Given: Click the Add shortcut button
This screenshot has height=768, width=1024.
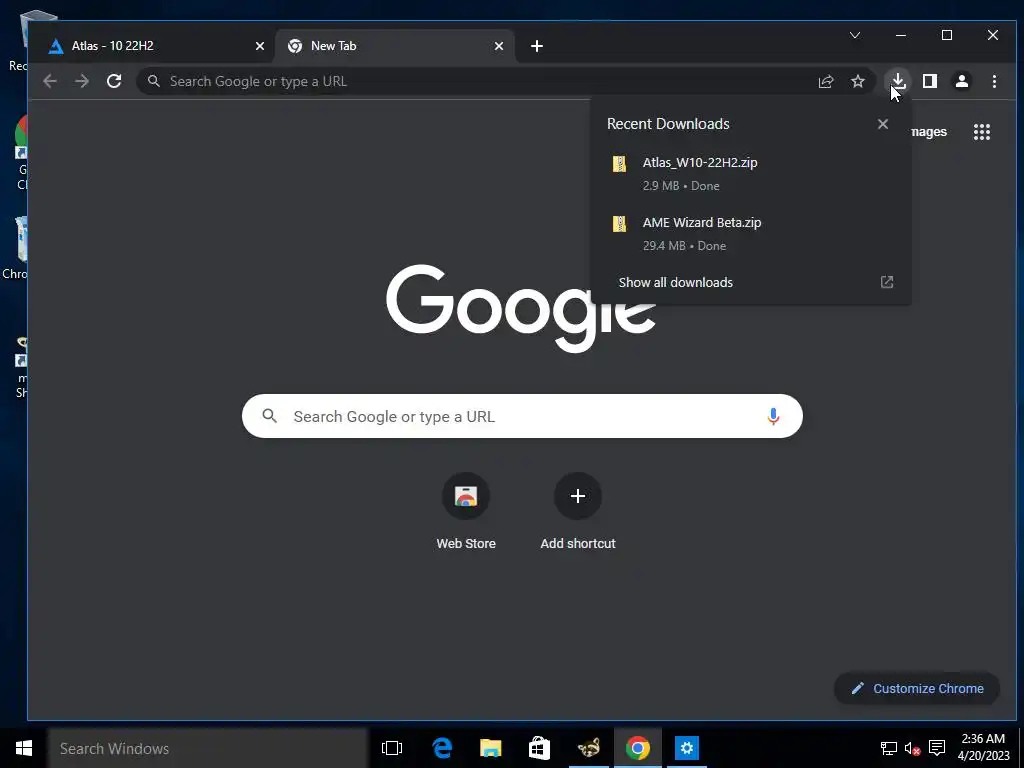Looking at the screenshot, I should 578,513.
